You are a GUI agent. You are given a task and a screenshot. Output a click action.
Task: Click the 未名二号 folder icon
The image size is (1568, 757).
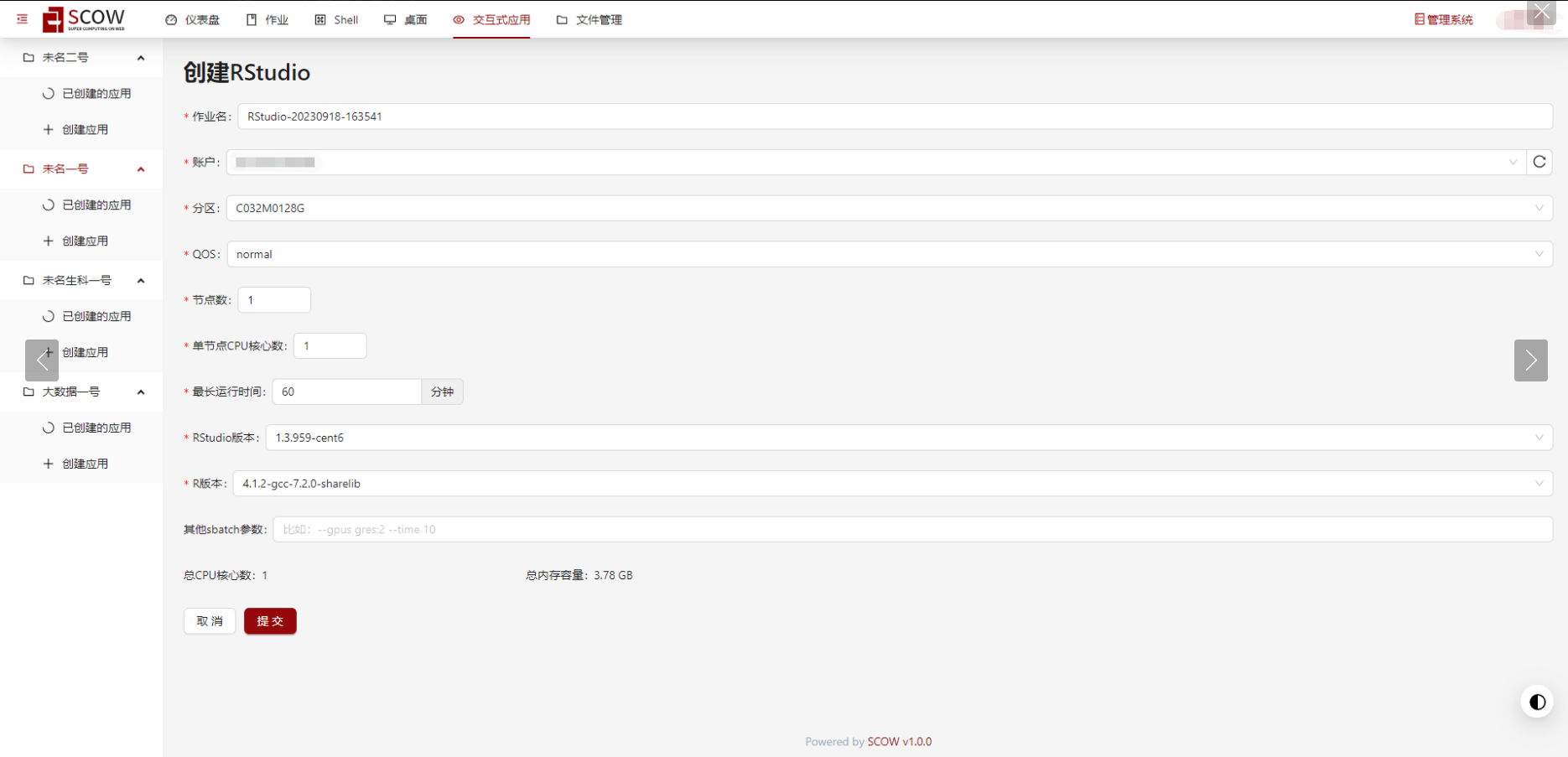click(x=29, y=58)
